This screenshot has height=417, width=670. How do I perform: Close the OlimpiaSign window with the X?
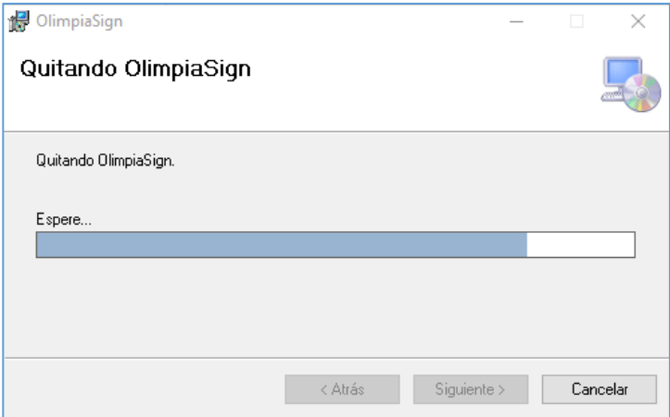click(x=638, y=22)
